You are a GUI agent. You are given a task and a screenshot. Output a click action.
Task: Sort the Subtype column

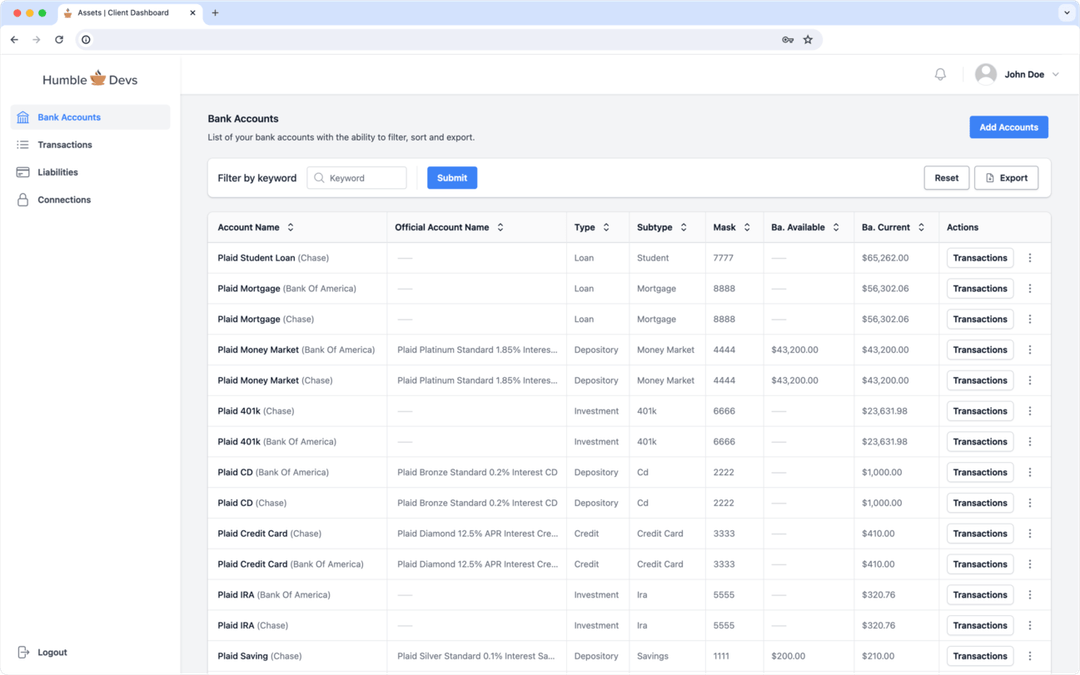684,228
